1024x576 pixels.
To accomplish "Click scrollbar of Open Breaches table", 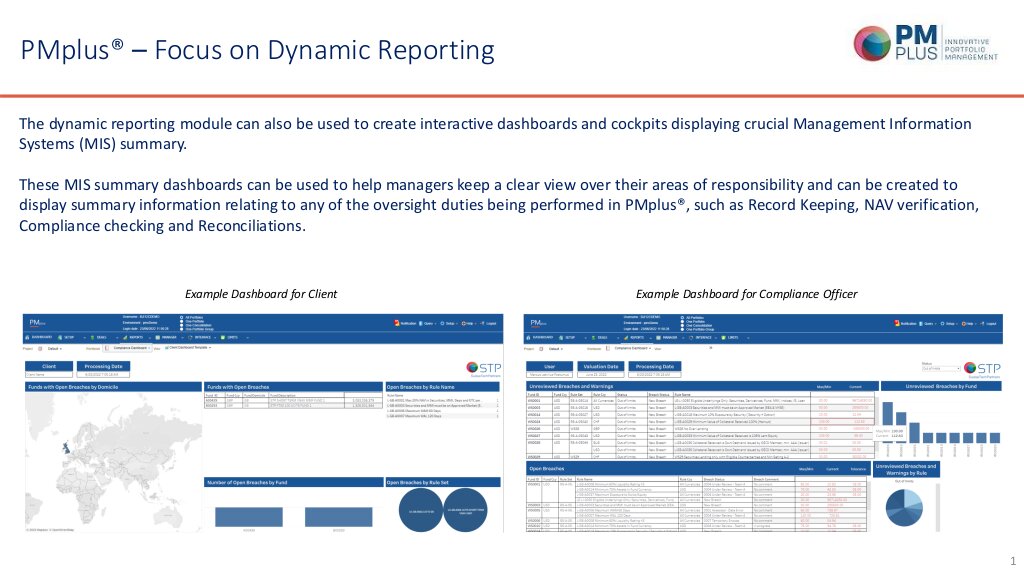I will (x=871, y=494).
